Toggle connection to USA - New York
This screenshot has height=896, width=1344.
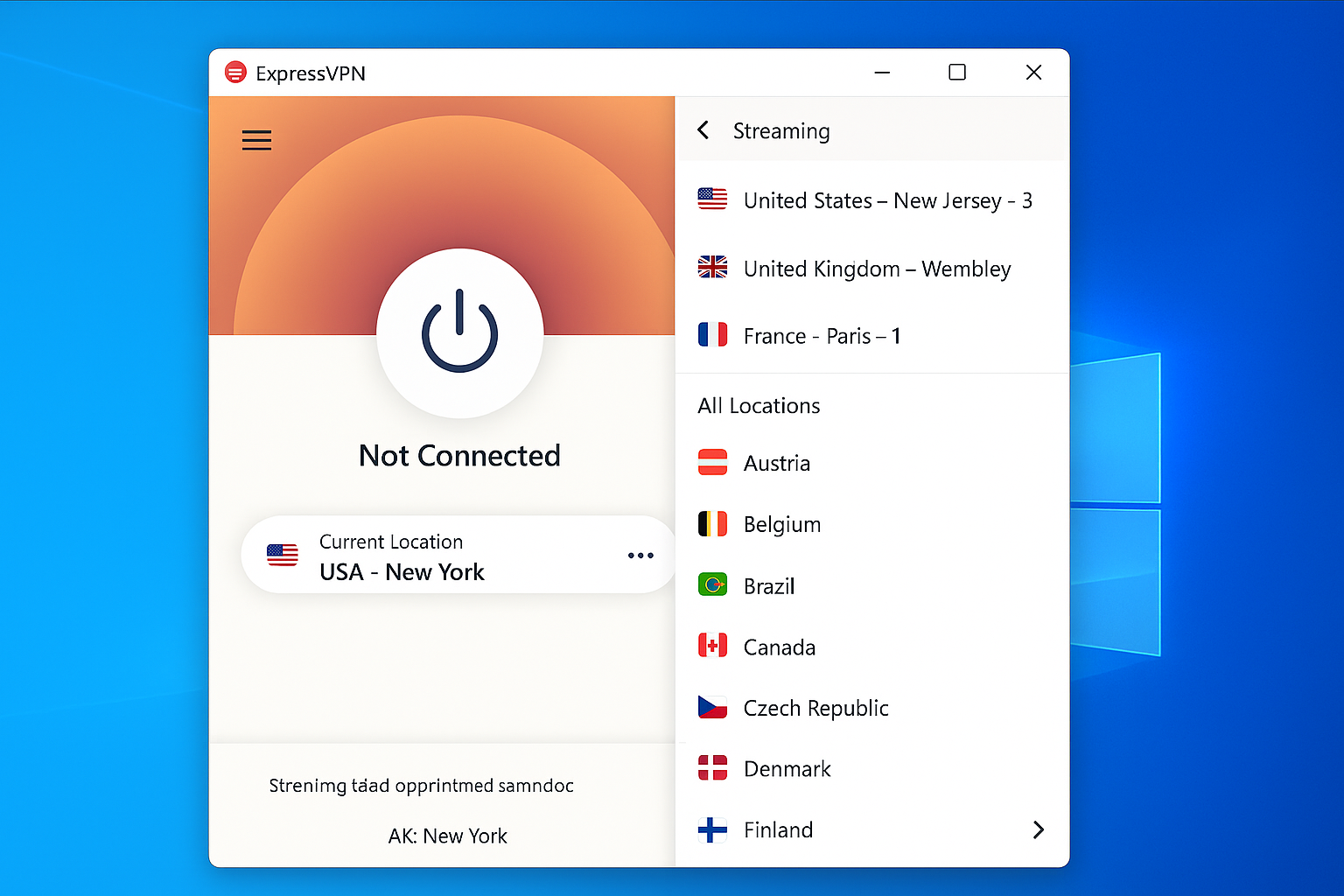tap(459, 332)
